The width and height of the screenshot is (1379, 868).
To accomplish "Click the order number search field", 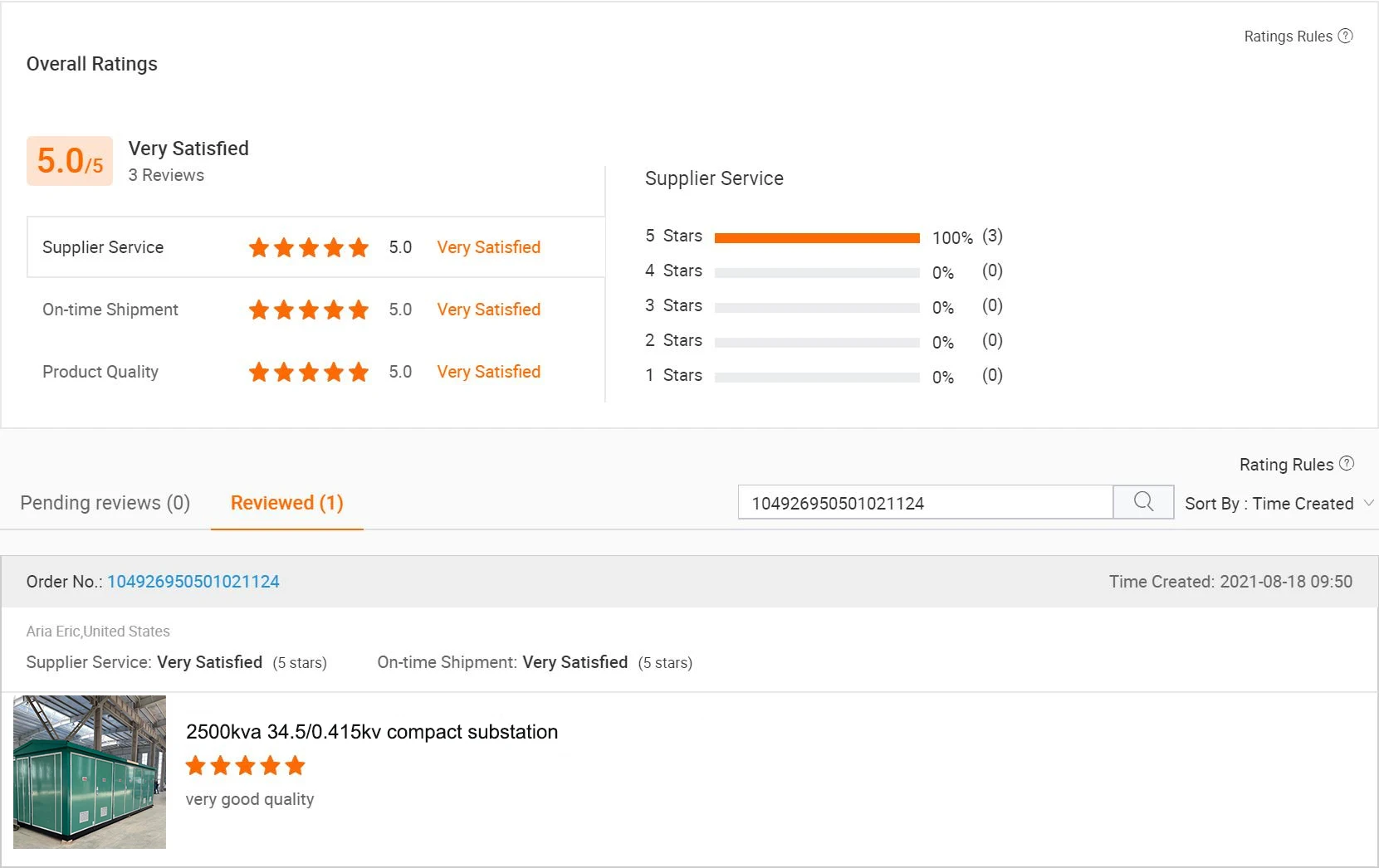I will [925, 503].
